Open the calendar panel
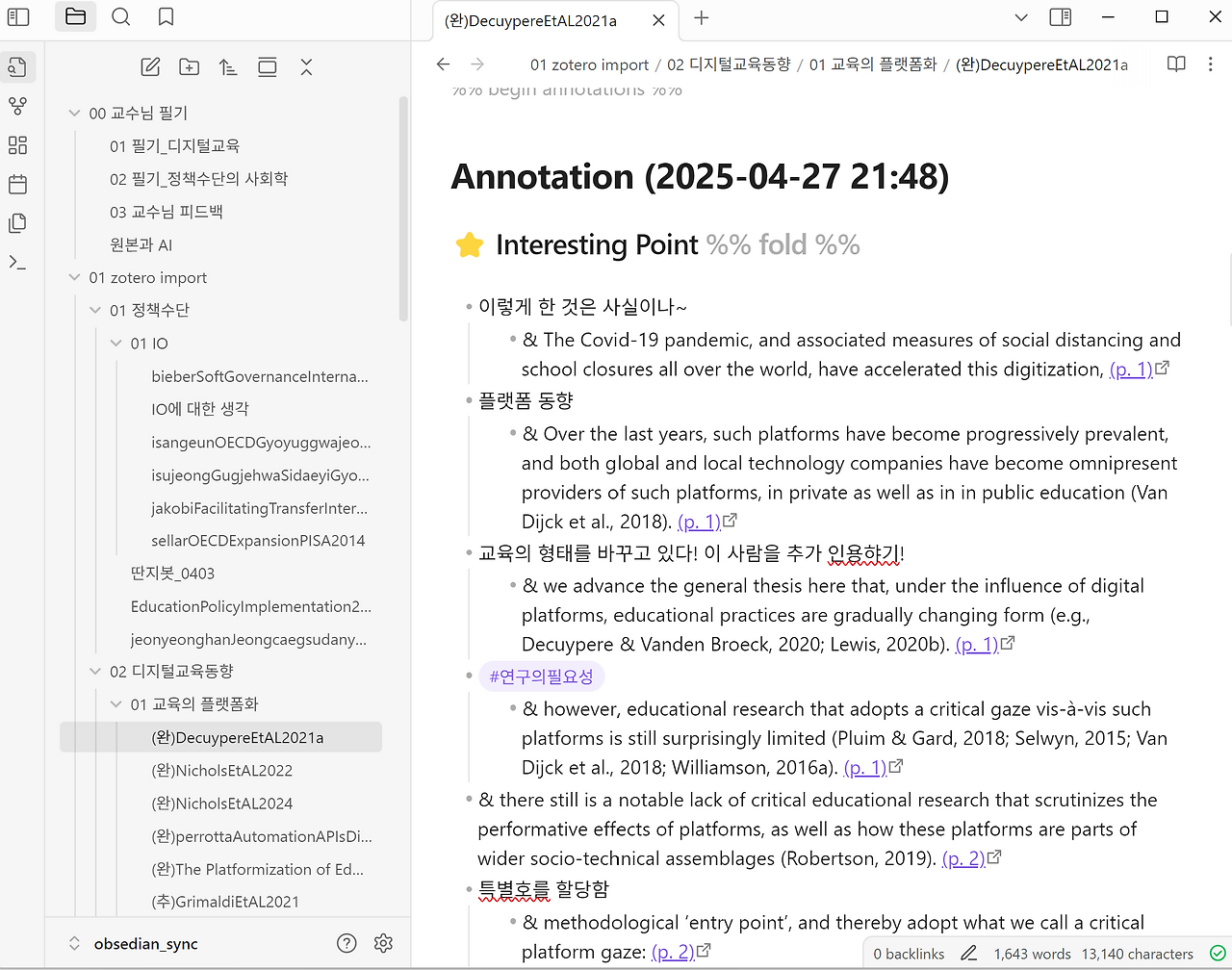Viewport: 1232px width, 970px height. [x=18, y=184]
